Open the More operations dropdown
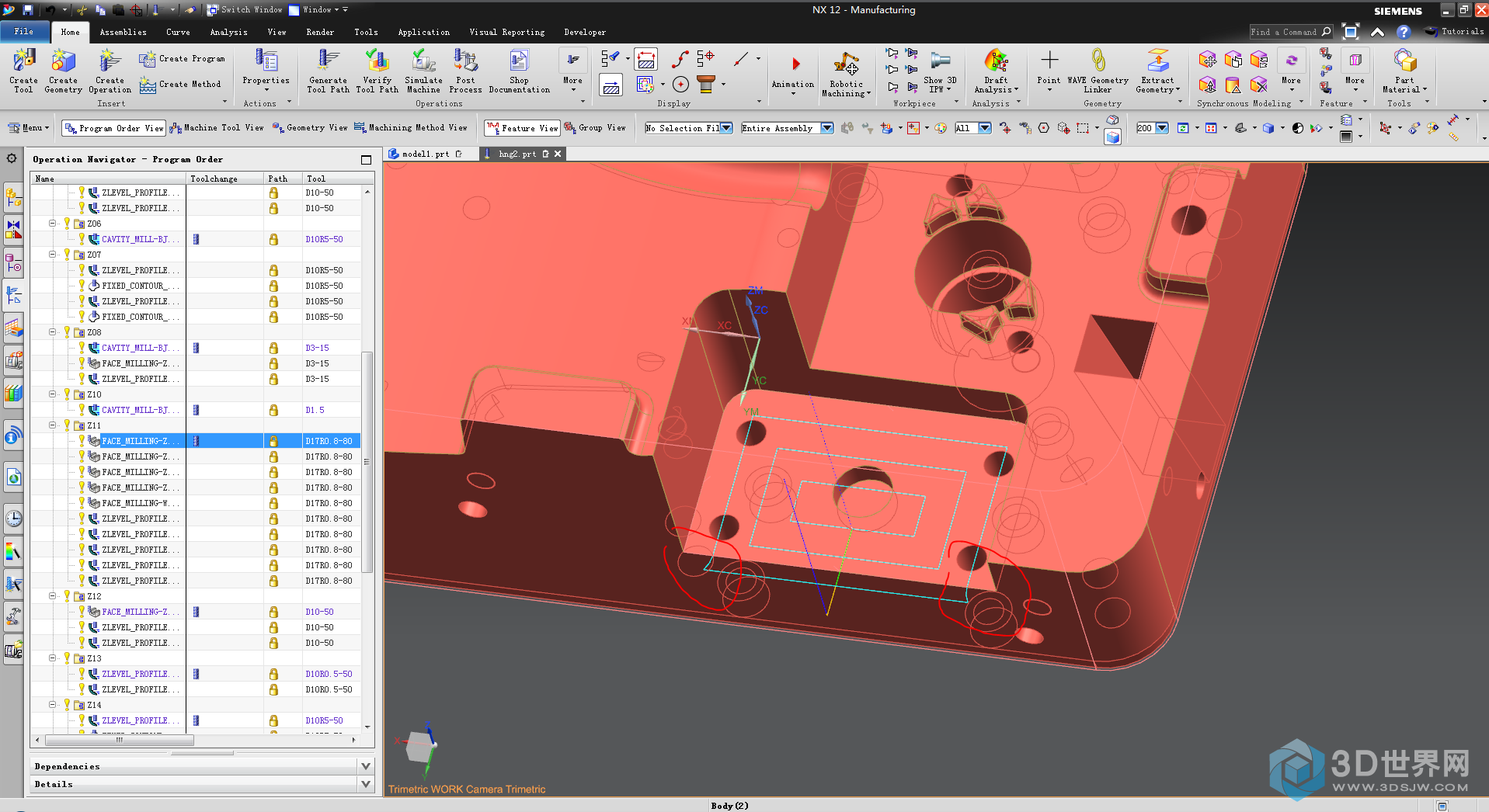Screen dimensions: 1489x812 click(572, 71)
